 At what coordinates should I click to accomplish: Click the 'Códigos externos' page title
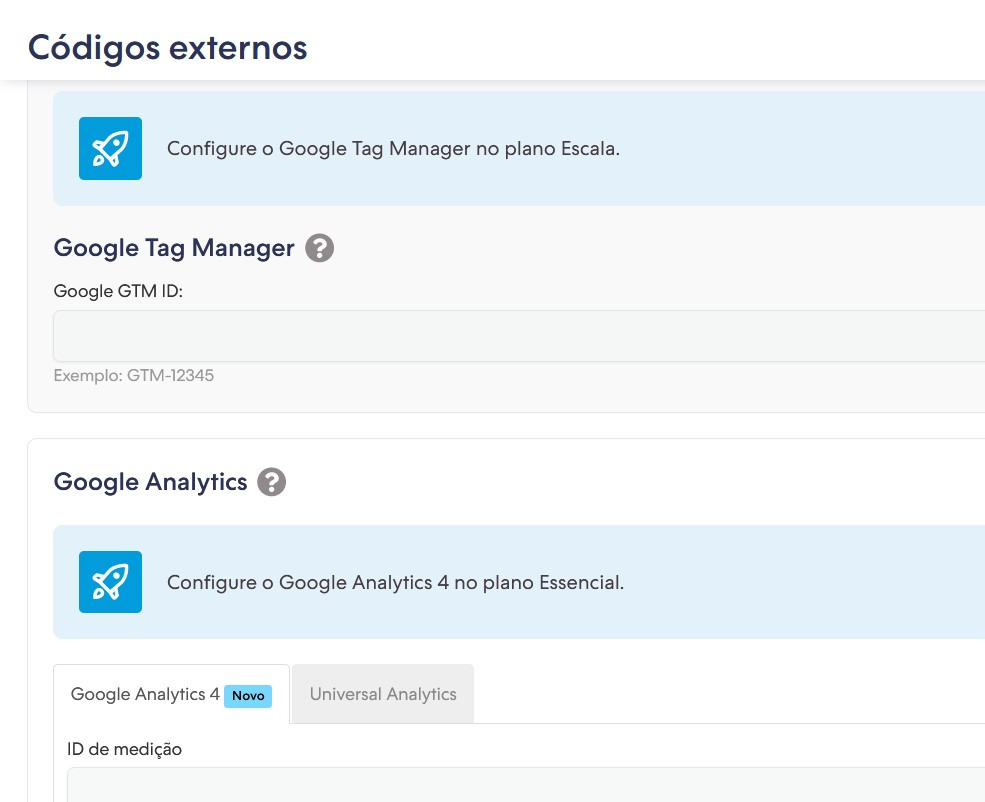click(x=168, y=48)
